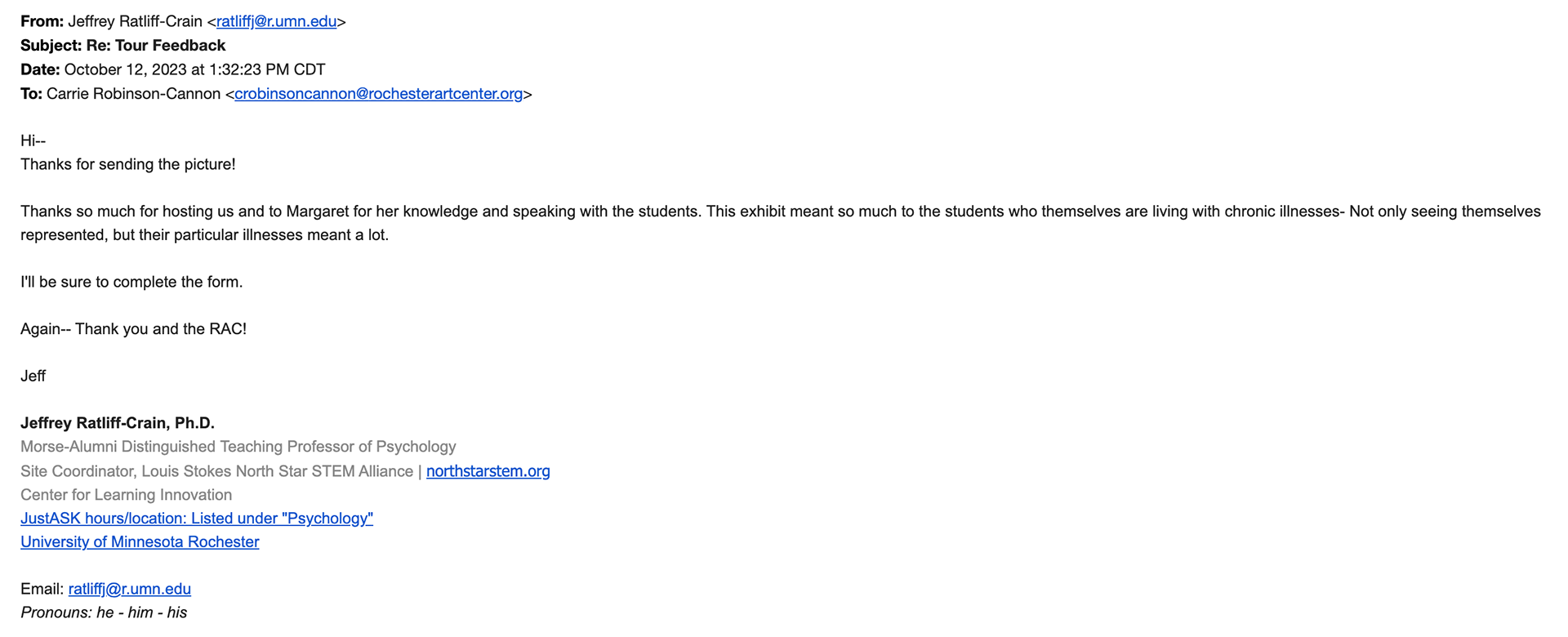Viewport: 1568px width, 637px height.
Task: Open the crobinsoncannon@rochesterartcenter.org recipient link
Action: click(x=378, y=94)
